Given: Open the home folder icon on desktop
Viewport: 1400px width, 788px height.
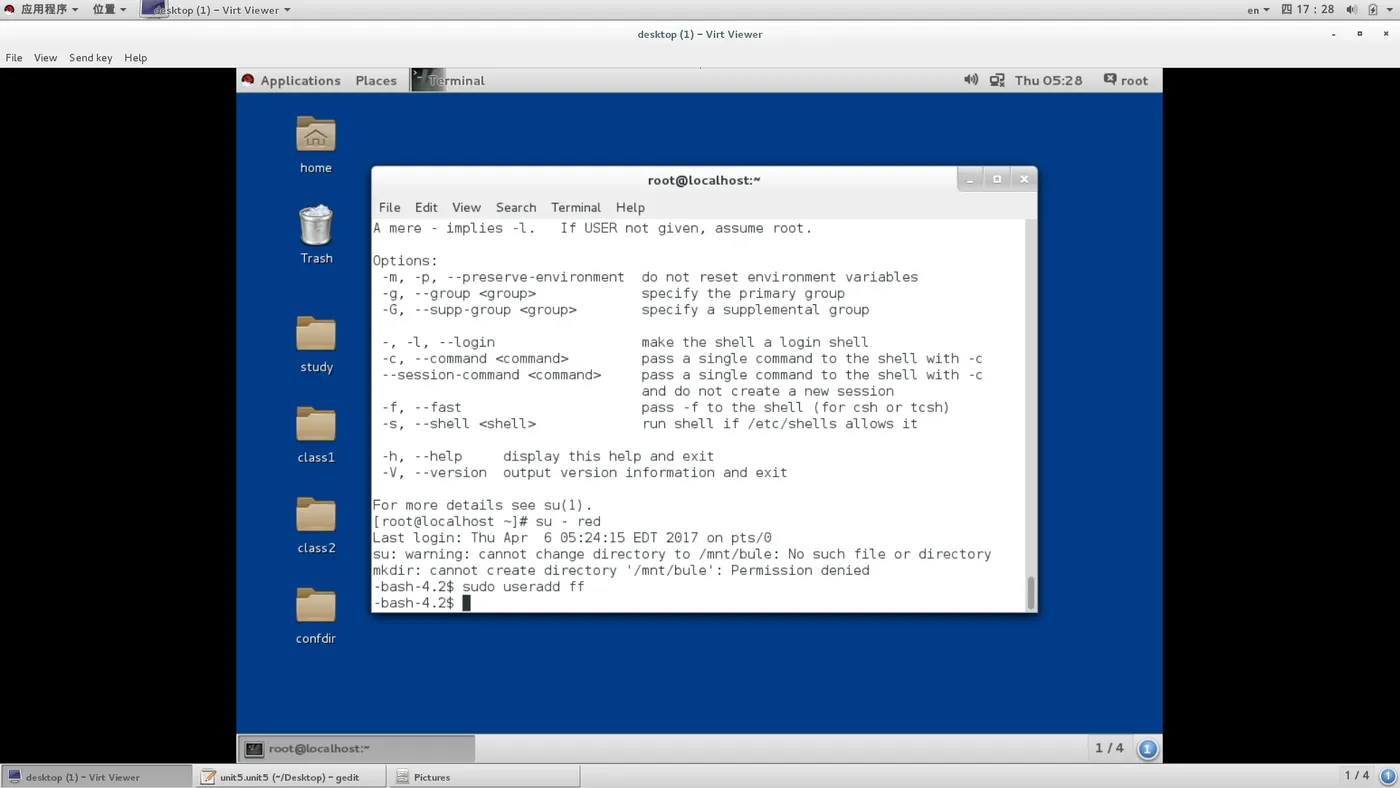Looking at the screenshot, I should 315,135.
